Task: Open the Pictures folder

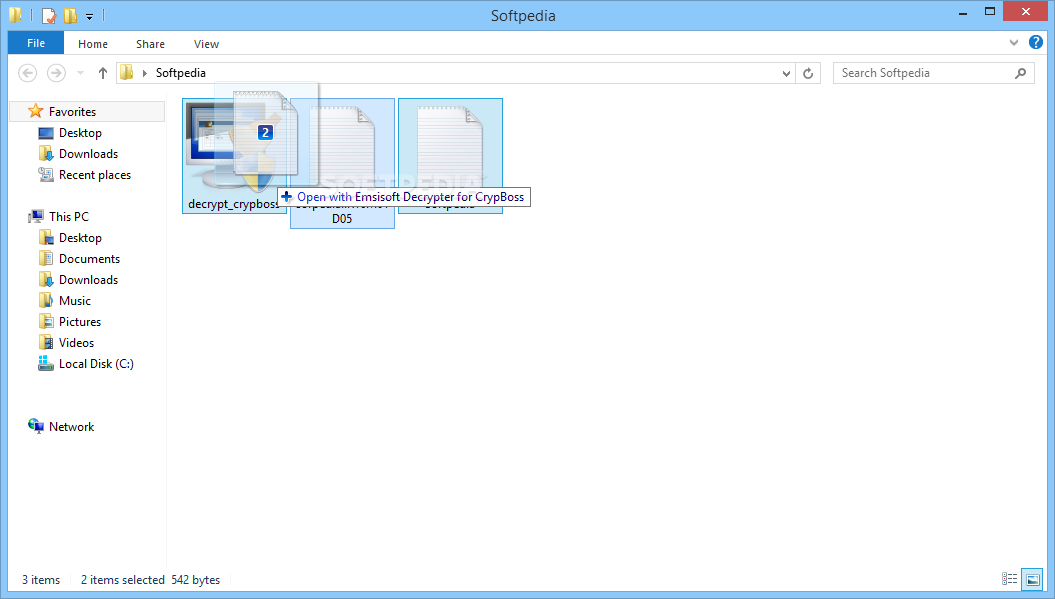Action: coord(80,321)
